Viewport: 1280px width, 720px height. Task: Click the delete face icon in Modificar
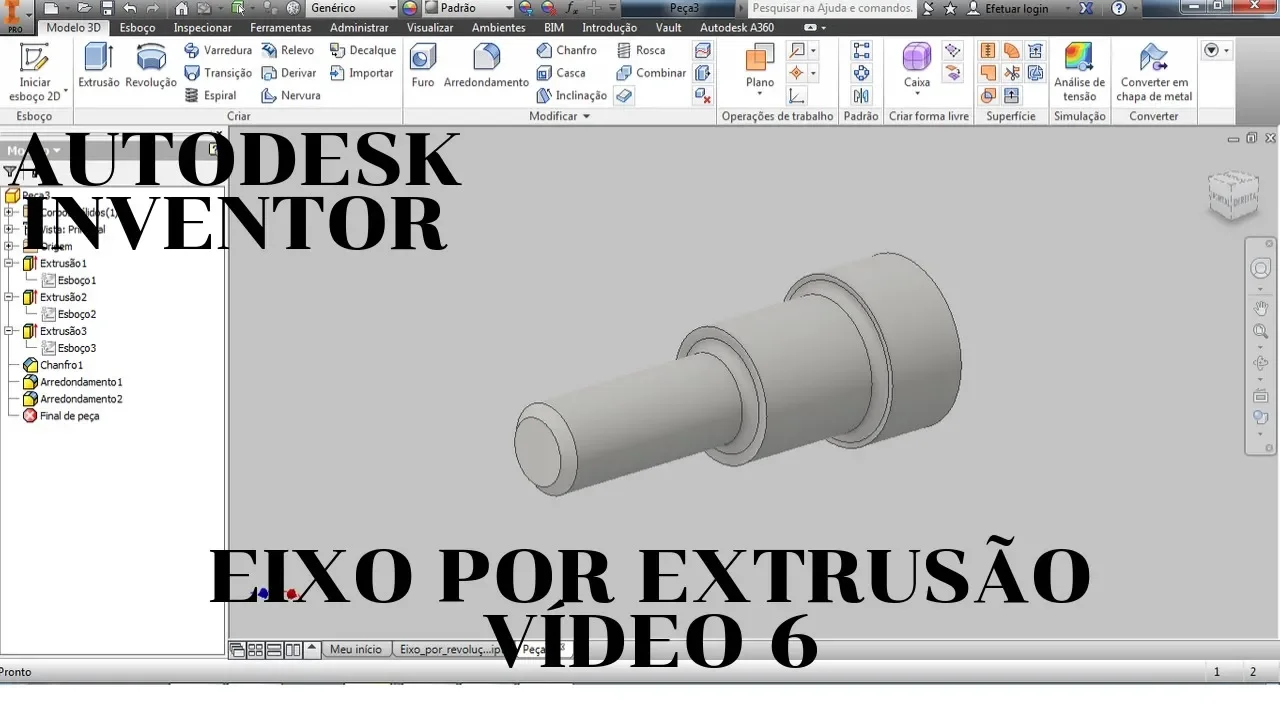(x=703, y=96)
